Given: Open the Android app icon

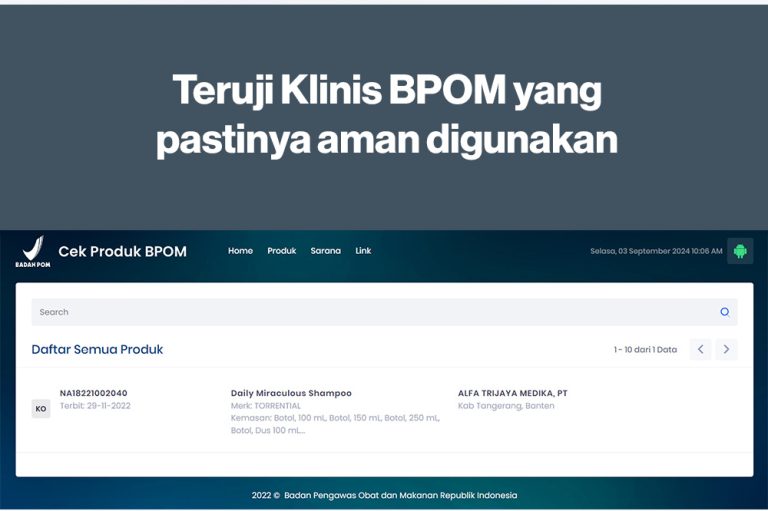Looking at the screenshot, I should click(740, 251).
